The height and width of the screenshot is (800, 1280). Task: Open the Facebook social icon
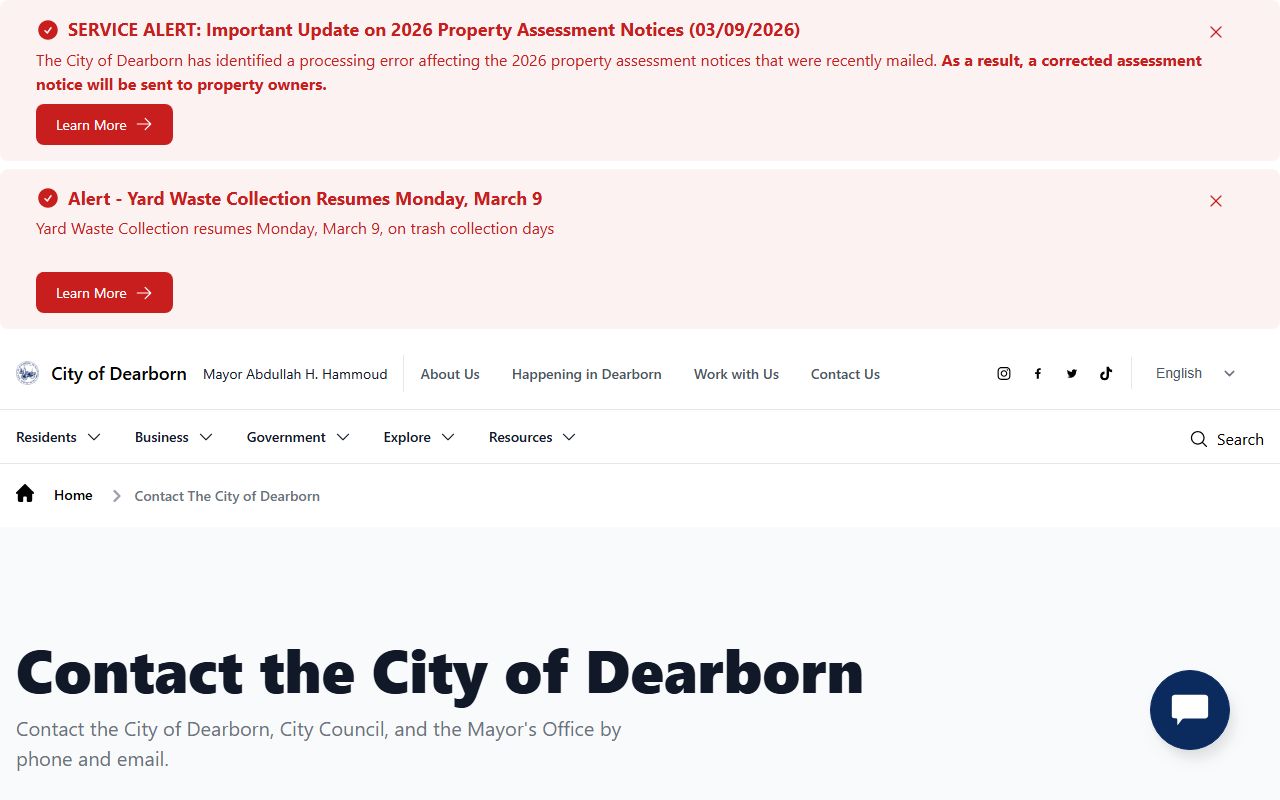point(1038,373)
